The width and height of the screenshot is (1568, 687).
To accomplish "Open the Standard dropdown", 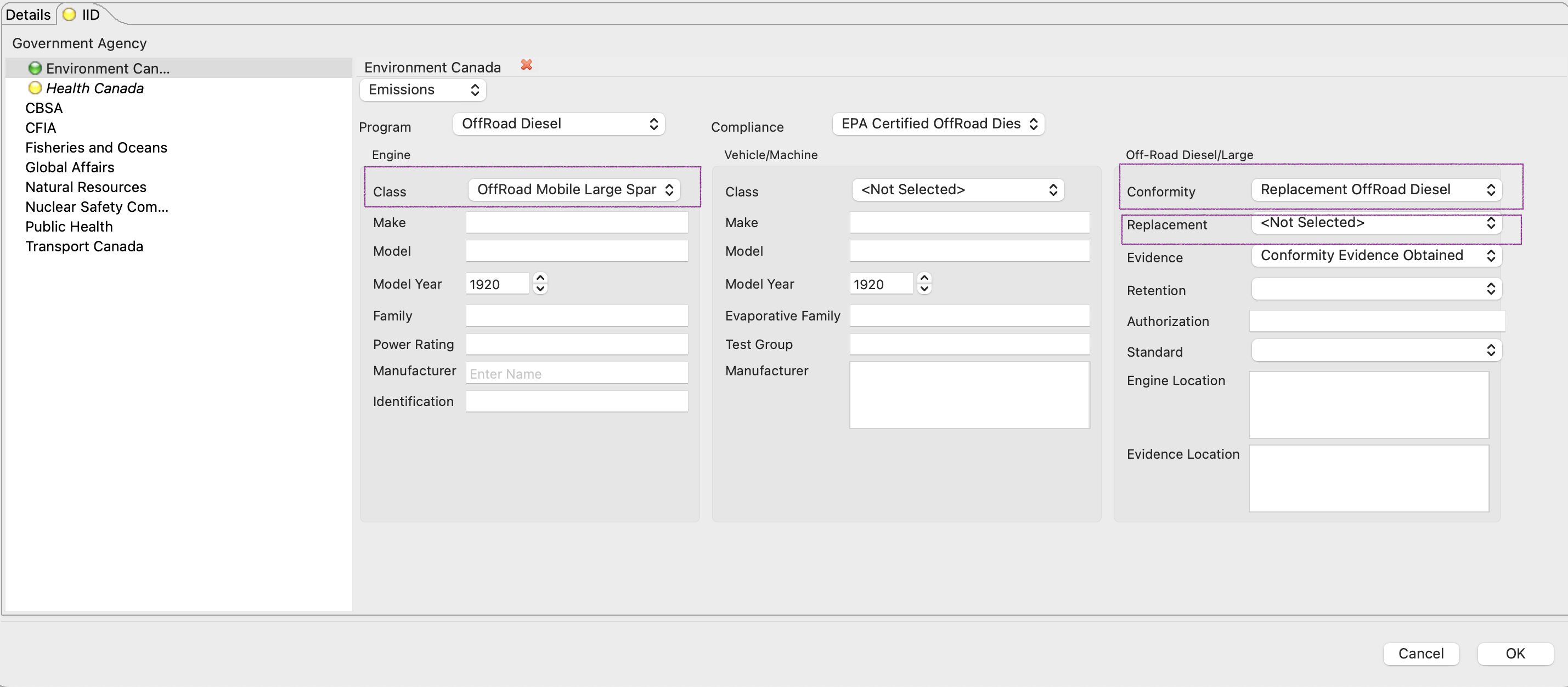I will (1377, 350).
